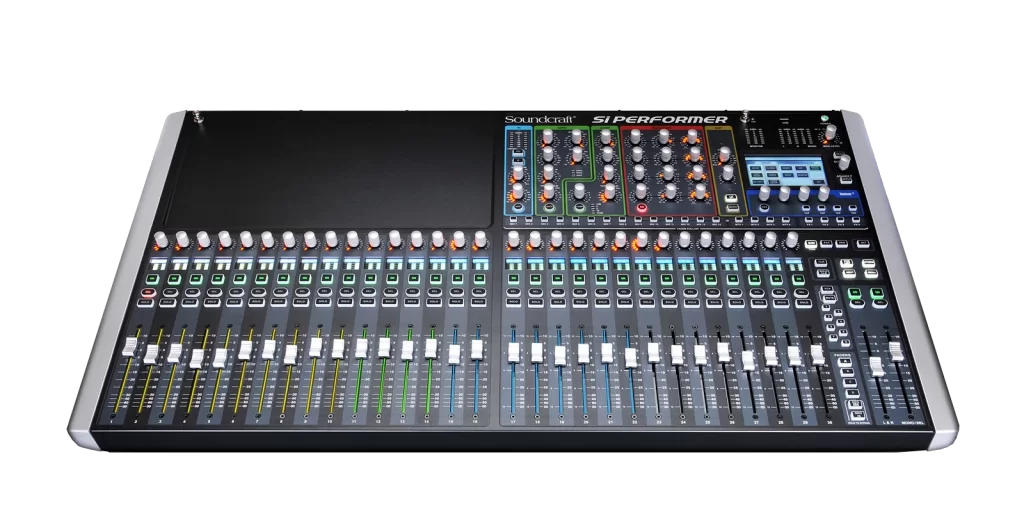Click the MONO/SEL master fader
This screenshot has height=512, width=1024.
coord(897,351)
